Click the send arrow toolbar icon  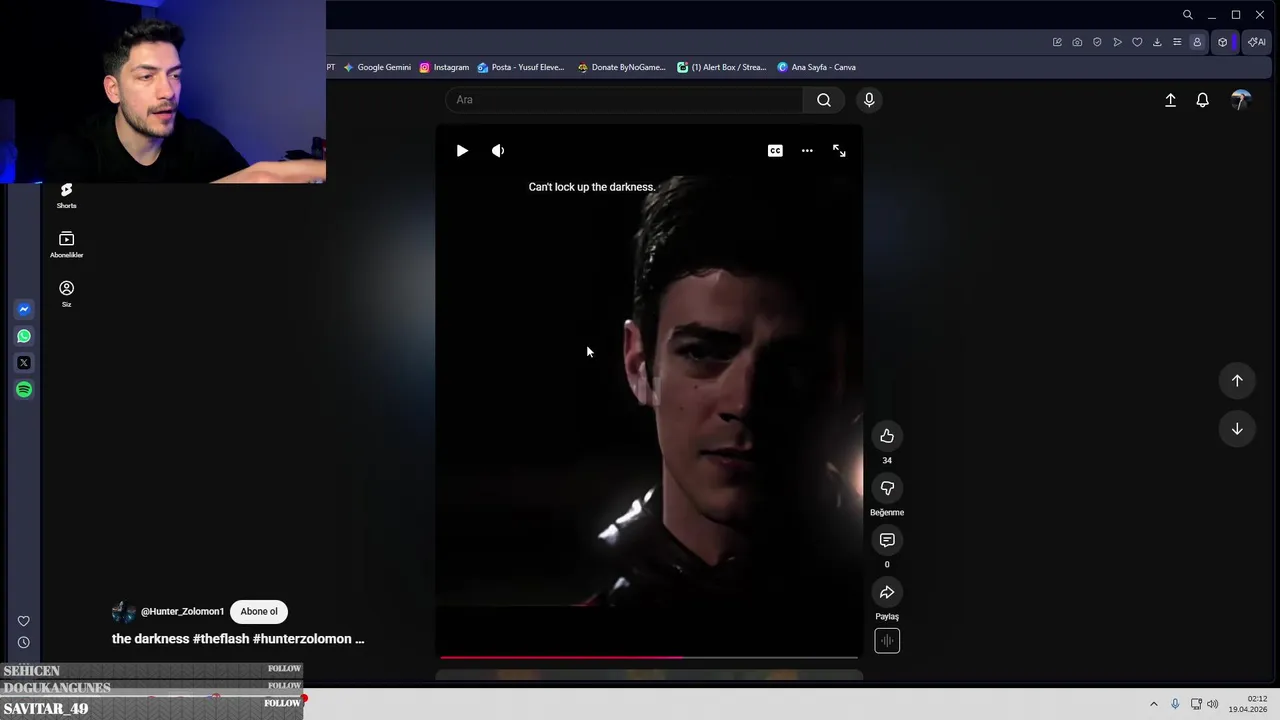coord(1117,42)
